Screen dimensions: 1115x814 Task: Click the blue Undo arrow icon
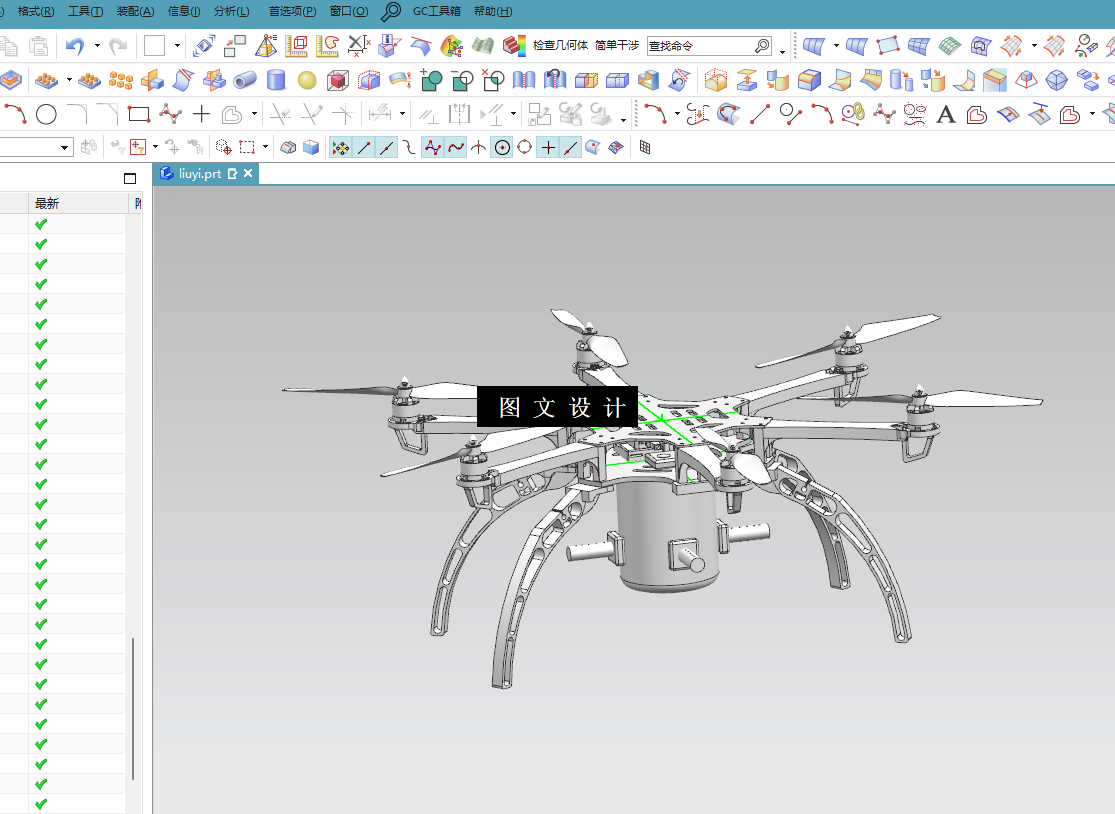click(75, 46)
